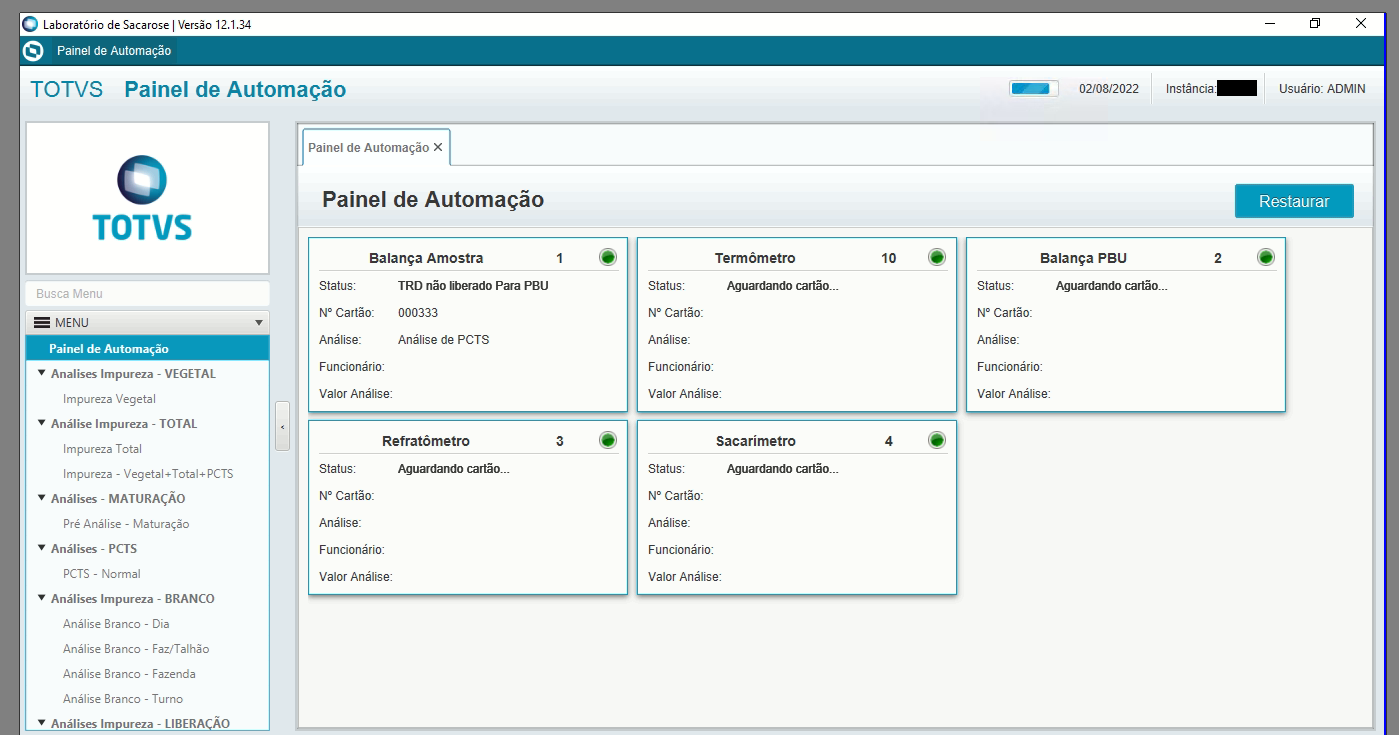Collapse the sidebar with the arrow handle
The image size is (1399, 735).
pyautogui.click(x=283, y=426)
